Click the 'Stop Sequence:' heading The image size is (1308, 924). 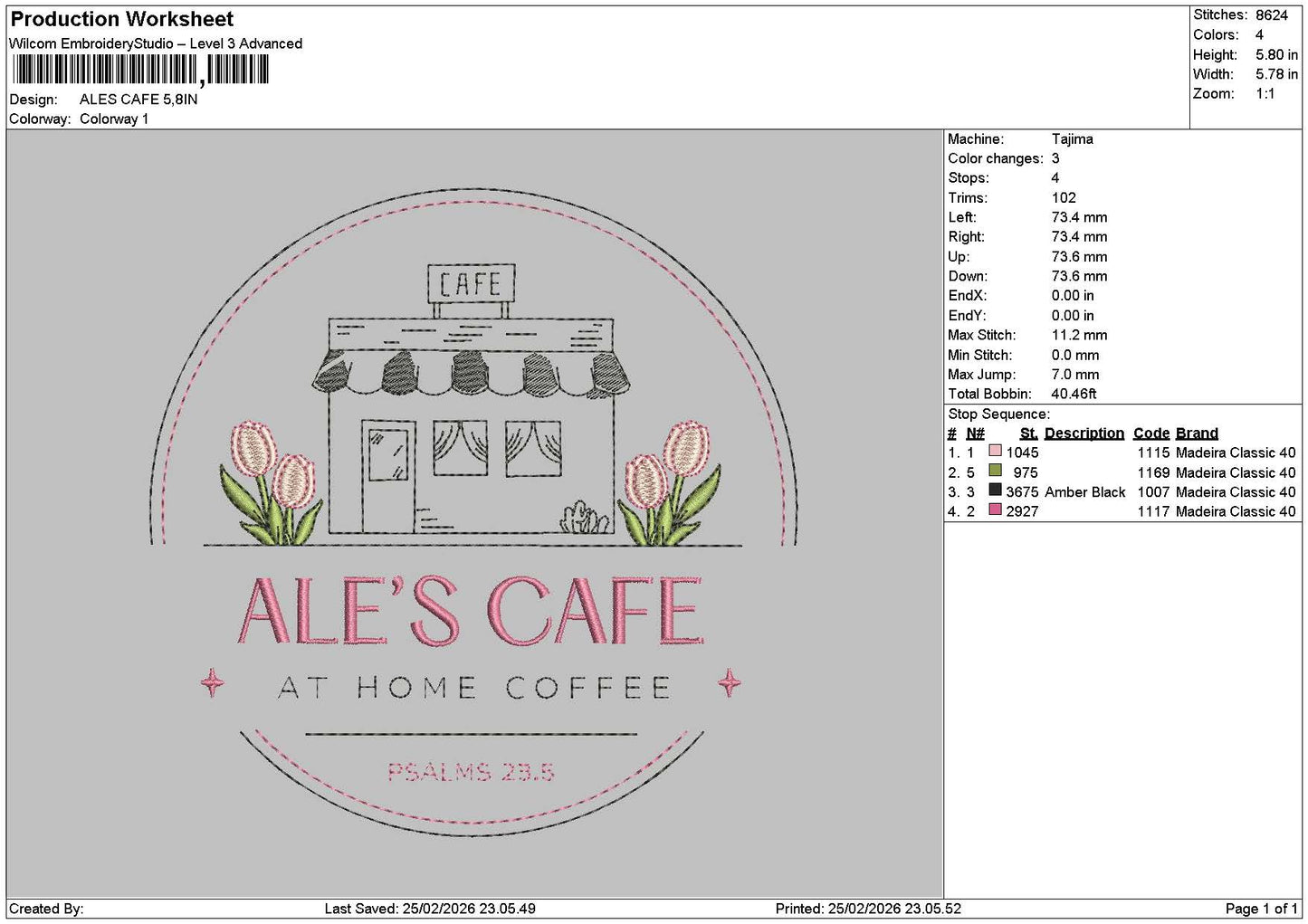coord(998,414)
